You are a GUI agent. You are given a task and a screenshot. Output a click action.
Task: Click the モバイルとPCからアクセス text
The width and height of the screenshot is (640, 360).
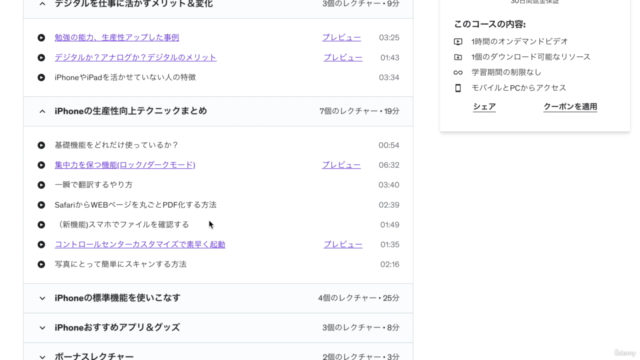coord(519,88)
